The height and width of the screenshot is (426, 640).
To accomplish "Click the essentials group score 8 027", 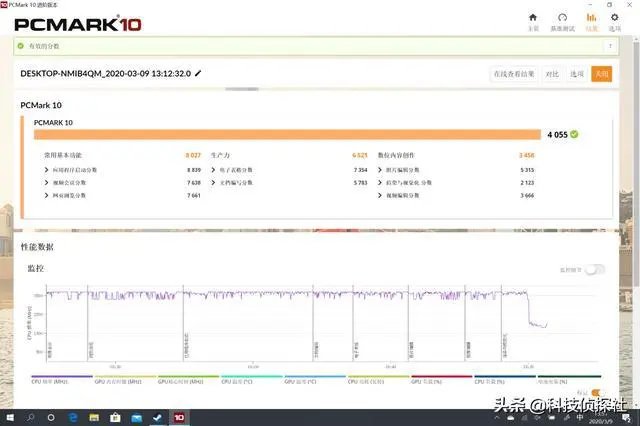I will 193,155.
